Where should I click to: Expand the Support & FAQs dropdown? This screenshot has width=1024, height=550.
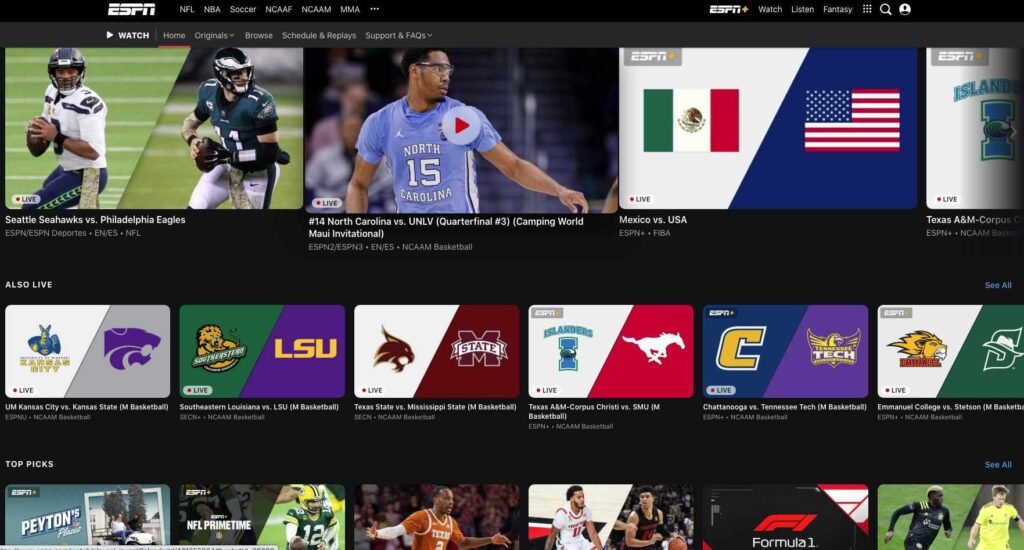[x=398, y=35]
